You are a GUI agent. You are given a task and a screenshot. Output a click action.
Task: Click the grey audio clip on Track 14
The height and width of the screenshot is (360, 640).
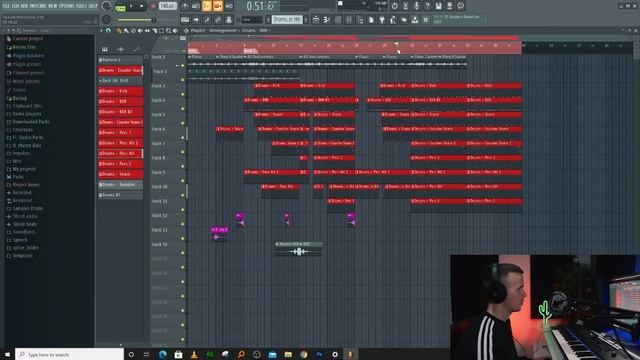tap(299, 249)
